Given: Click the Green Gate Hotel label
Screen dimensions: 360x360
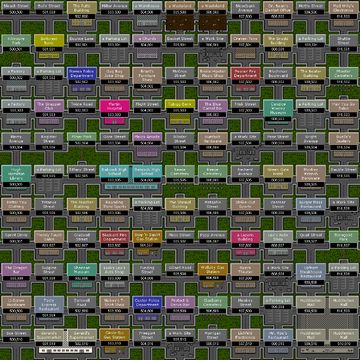Looking at the screenshot, I should (278, 171).
